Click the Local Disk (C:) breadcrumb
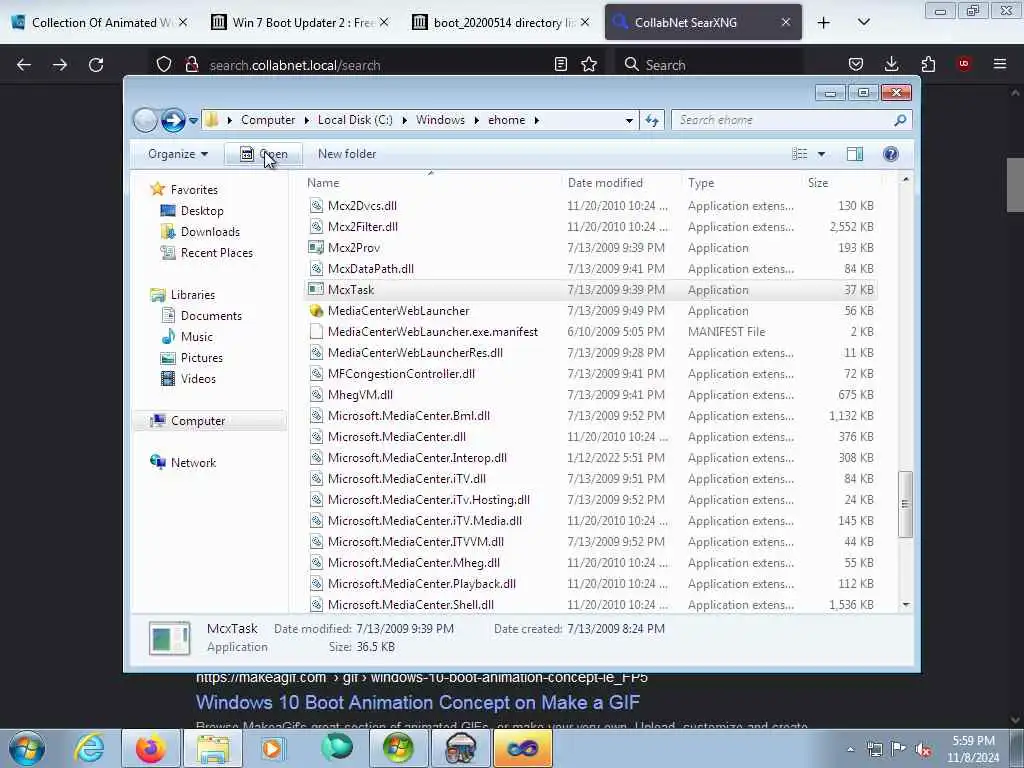The image size is (1024, 768). [355, 120]
